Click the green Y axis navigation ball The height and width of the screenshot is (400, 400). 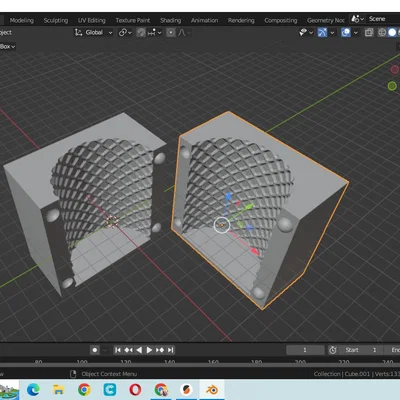392,86
